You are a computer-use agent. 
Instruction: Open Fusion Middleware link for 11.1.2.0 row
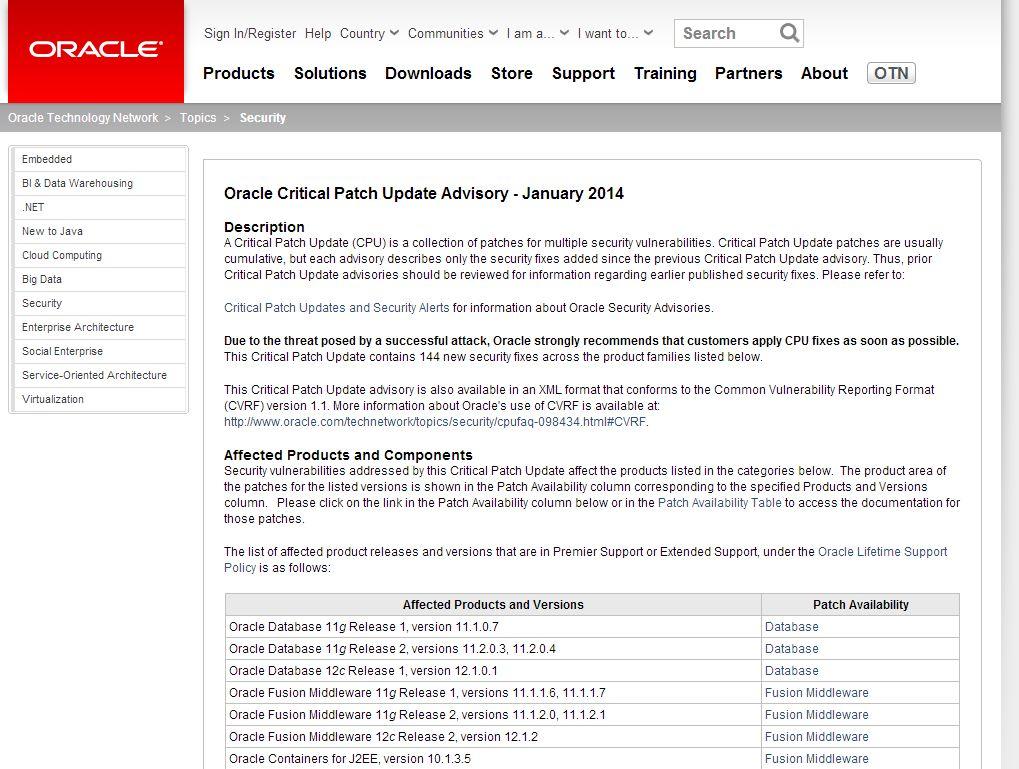click(x=816, y=715)
